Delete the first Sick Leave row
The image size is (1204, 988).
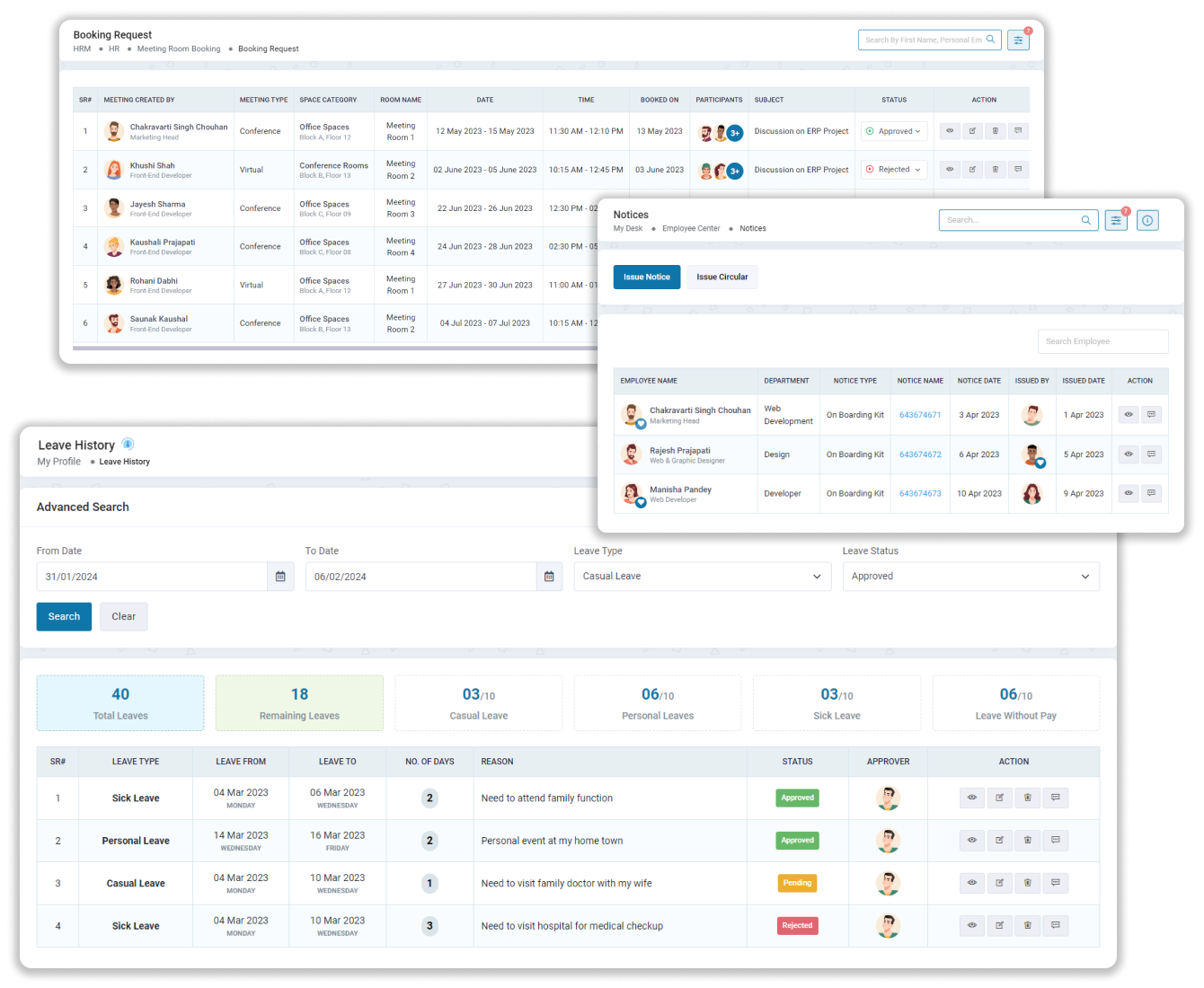coord(1028,798)
